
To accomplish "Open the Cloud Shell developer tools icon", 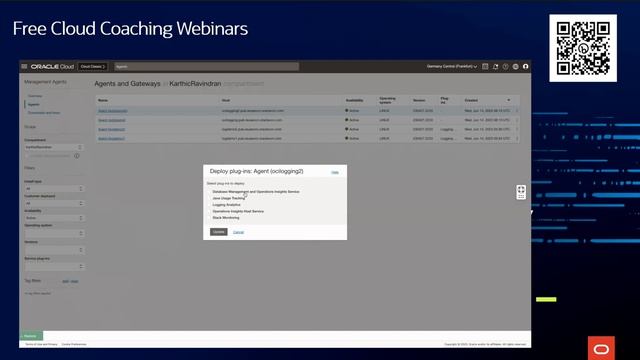I will click(x=485, y=66).
